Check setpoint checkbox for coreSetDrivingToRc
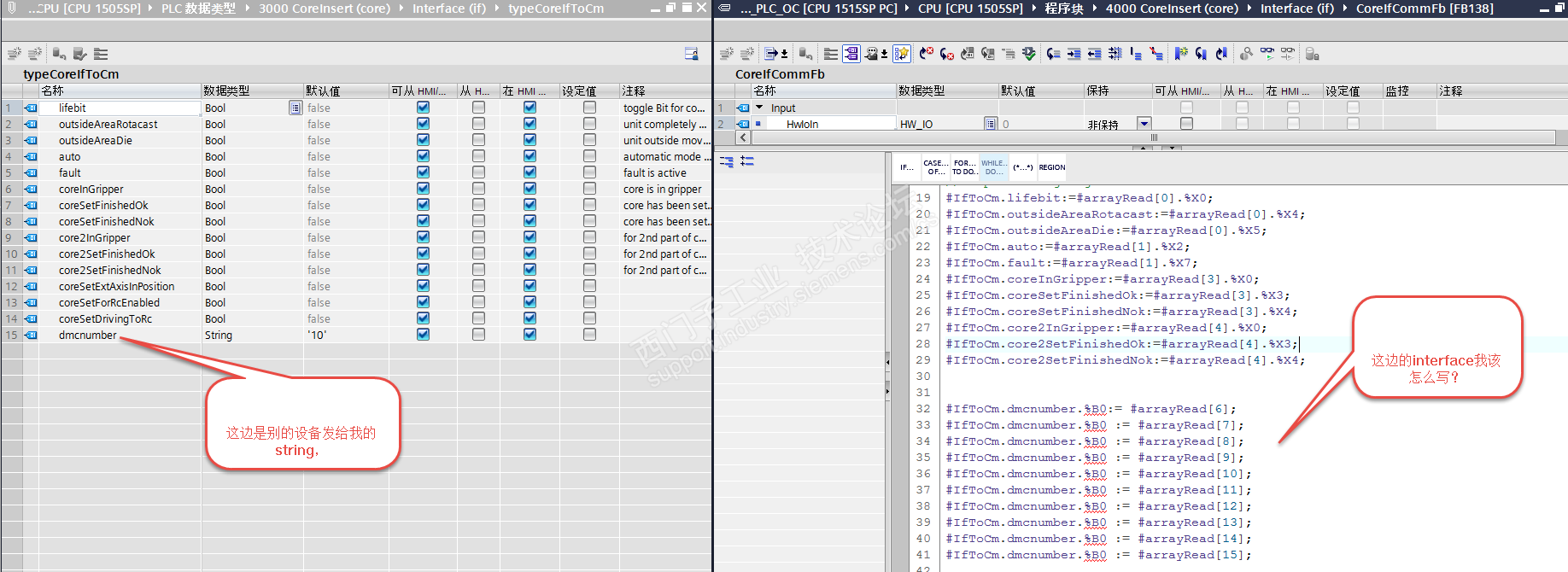This screenshot has height=572, width=1568. 589,318
